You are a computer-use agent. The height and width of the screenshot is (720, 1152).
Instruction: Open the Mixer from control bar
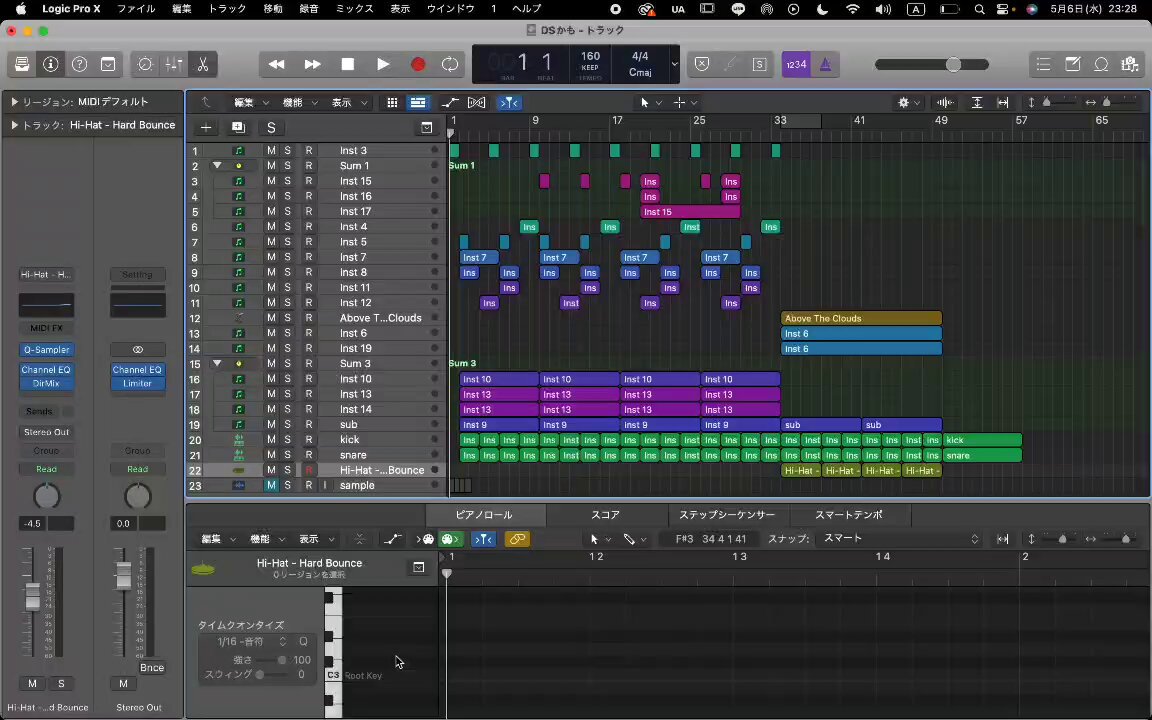[174, 65]
